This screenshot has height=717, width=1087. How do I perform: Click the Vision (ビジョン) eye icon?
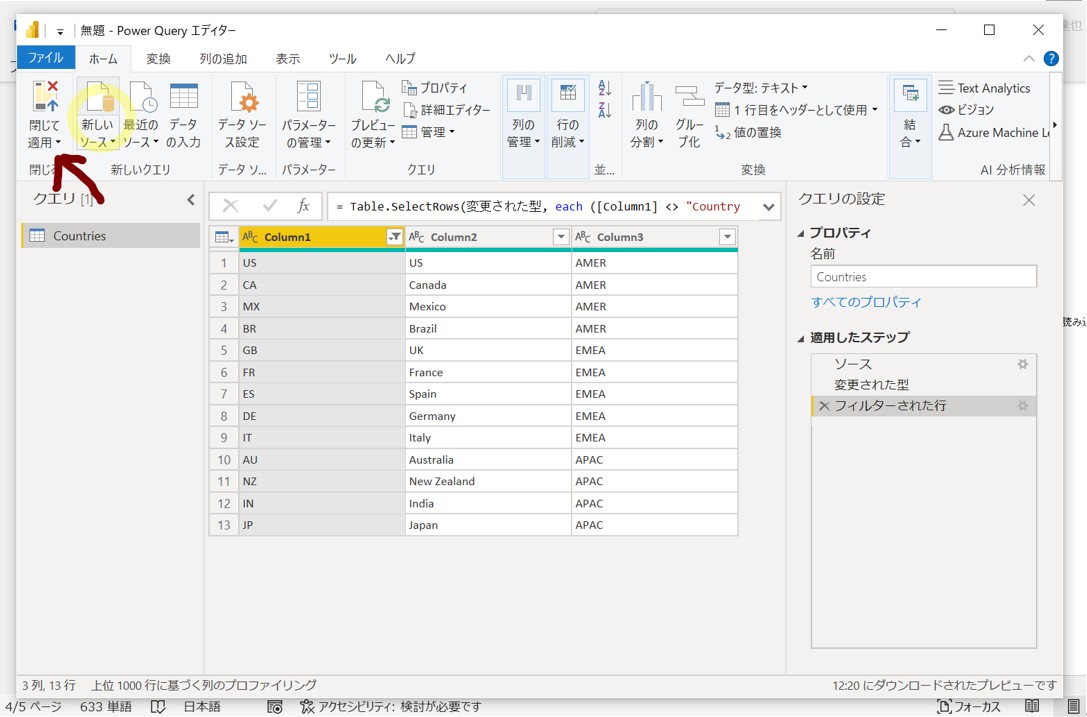(x=946, y=110)
